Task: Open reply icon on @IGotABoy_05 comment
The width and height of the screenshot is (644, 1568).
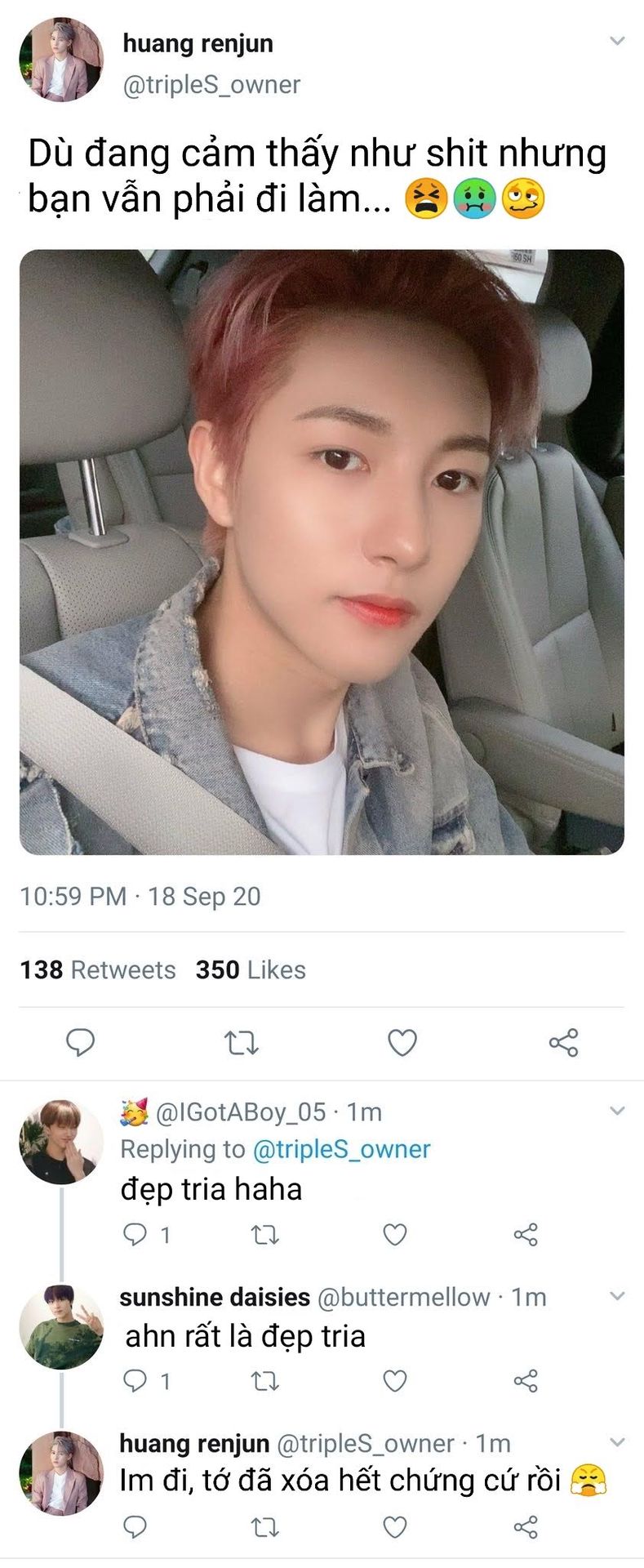Action: coord(134,1234)
